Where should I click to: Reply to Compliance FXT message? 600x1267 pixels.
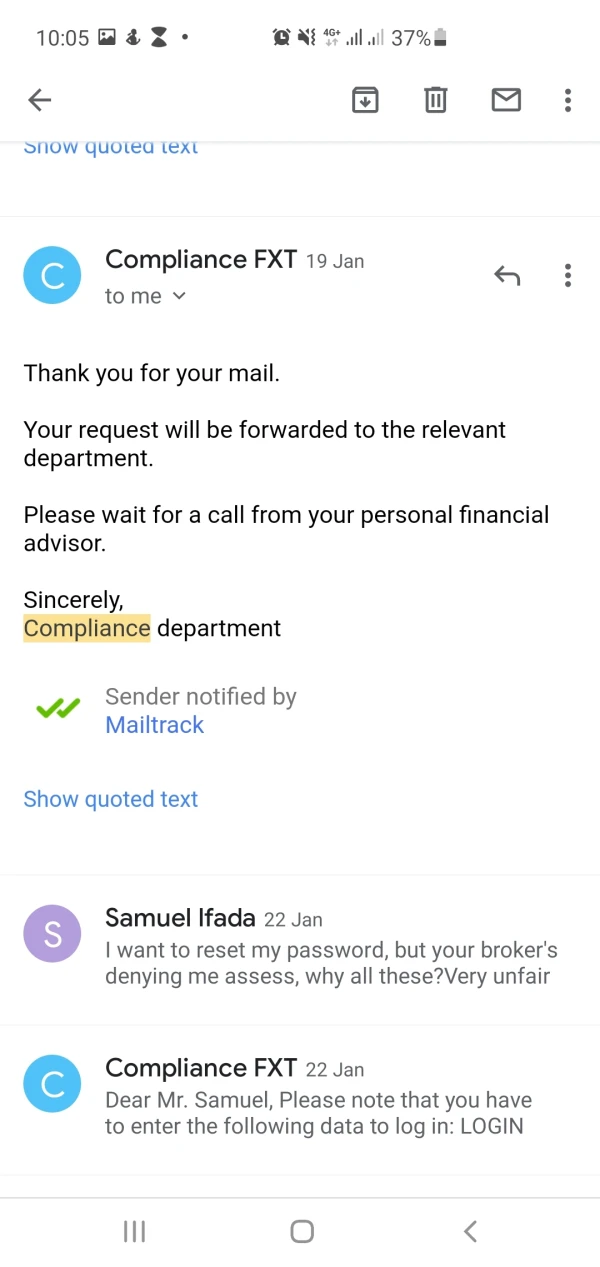click(x=507, y=276)
